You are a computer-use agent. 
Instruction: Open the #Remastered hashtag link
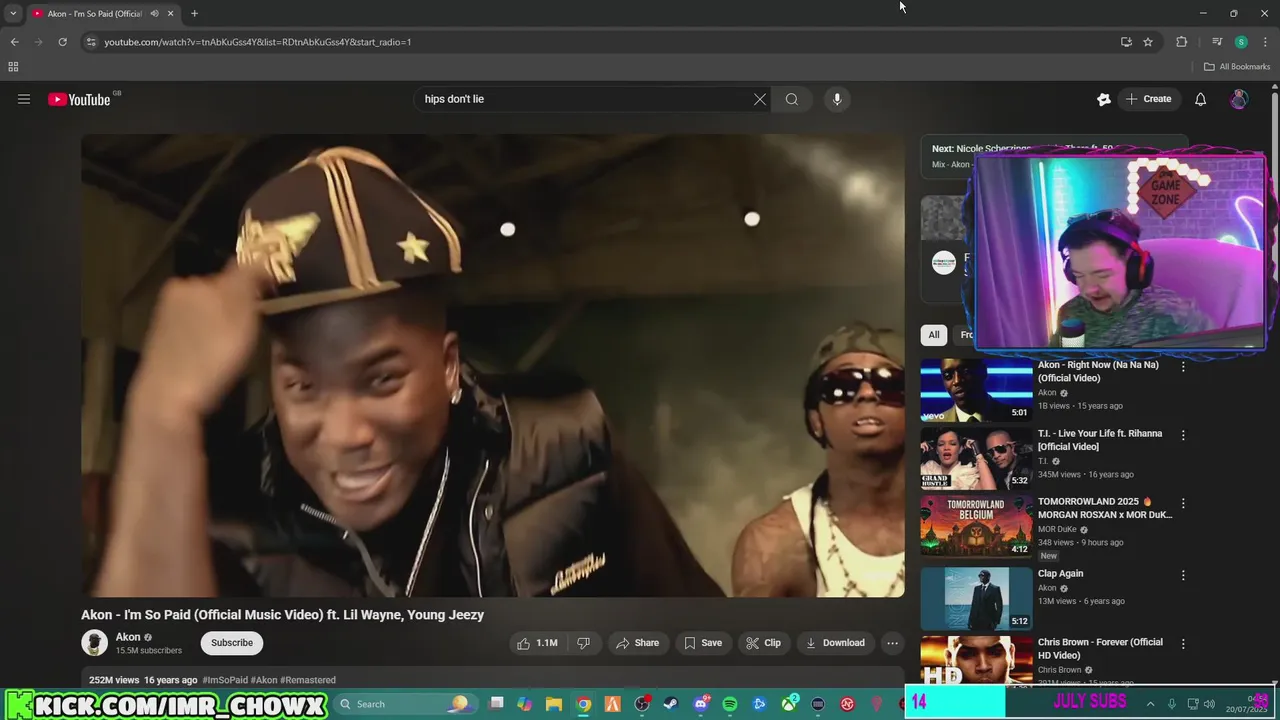tap(308, 680)
